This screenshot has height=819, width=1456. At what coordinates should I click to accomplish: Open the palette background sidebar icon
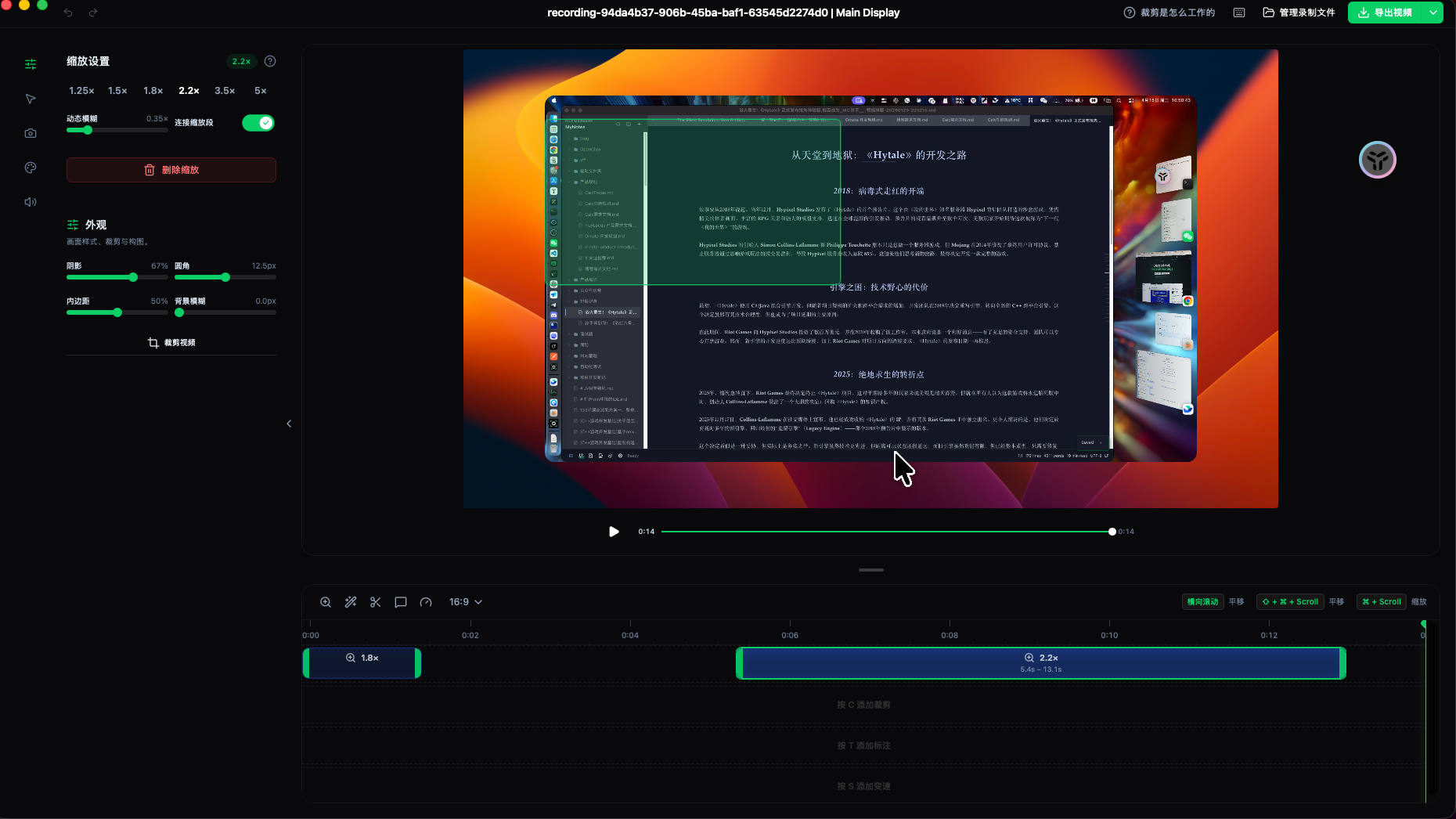point(31,168)
